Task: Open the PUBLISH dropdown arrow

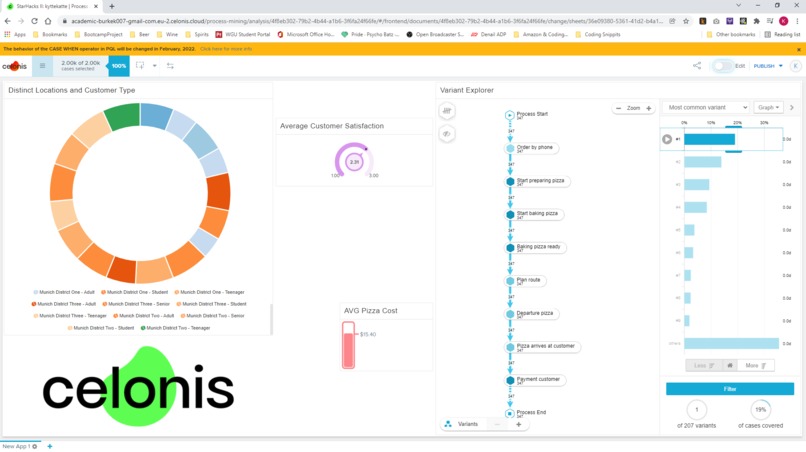Action: coord(781,66)
